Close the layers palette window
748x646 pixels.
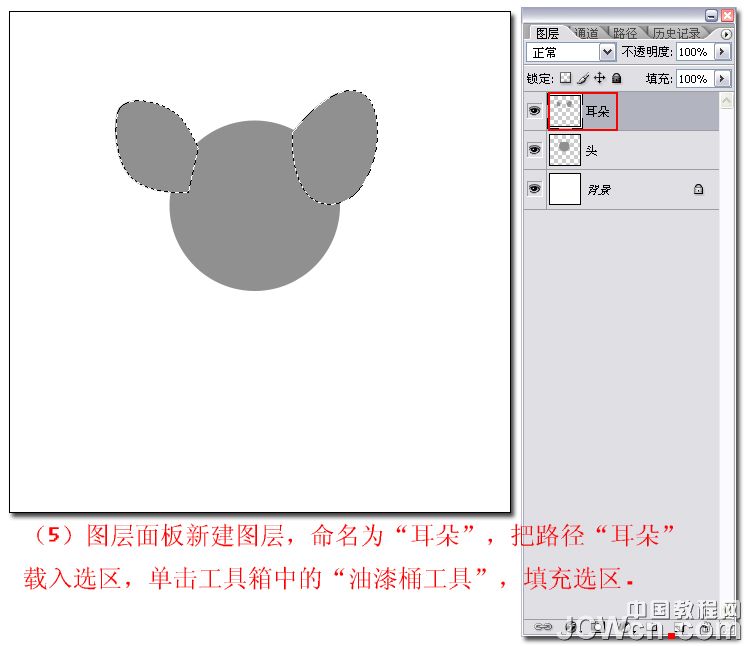(727, 16)
